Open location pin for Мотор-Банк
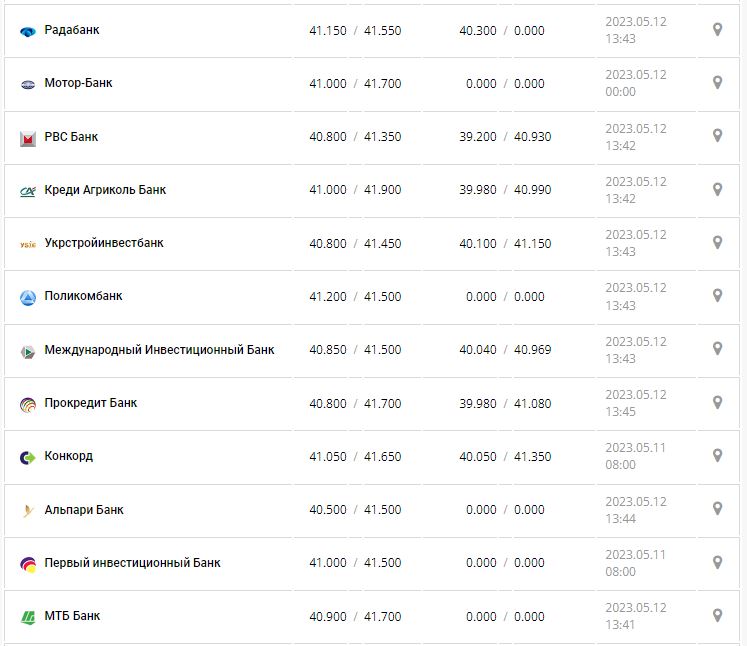The image size is (747, 646). coord(717,83)
